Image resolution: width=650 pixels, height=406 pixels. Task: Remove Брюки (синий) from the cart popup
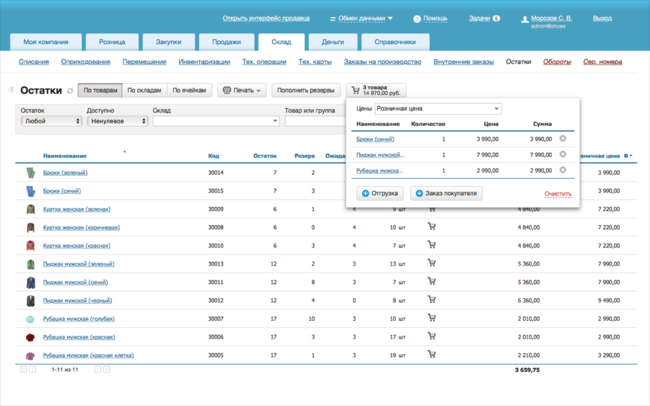pos(563,139)
